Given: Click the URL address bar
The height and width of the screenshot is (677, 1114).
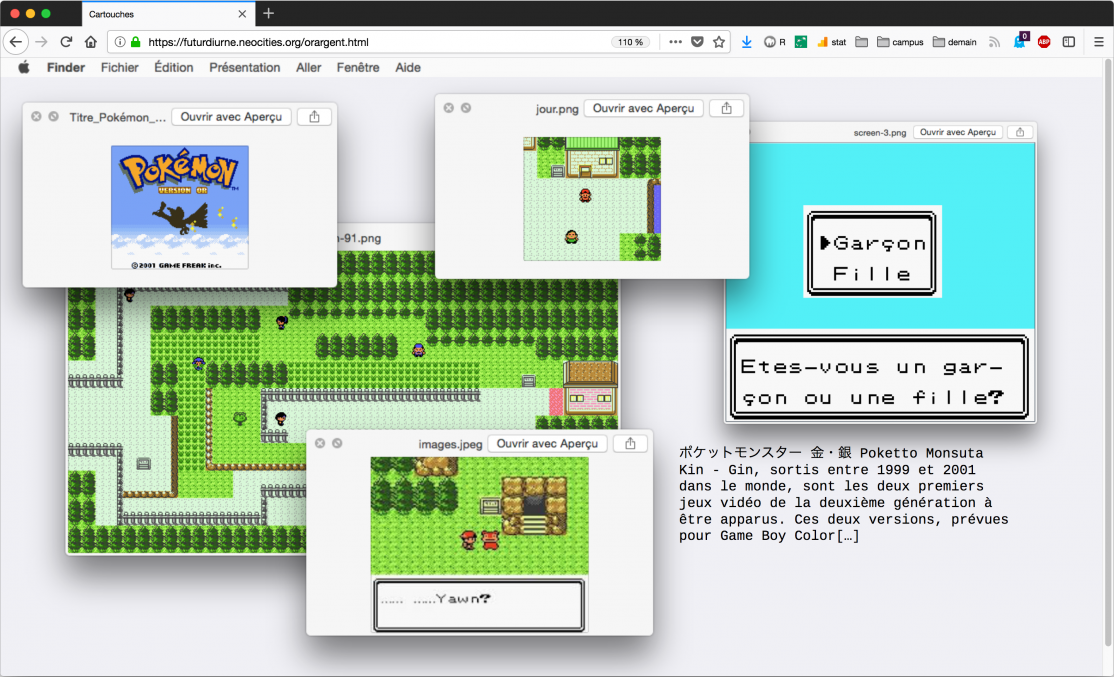Looking at the screenshot, I should [370, 42].
